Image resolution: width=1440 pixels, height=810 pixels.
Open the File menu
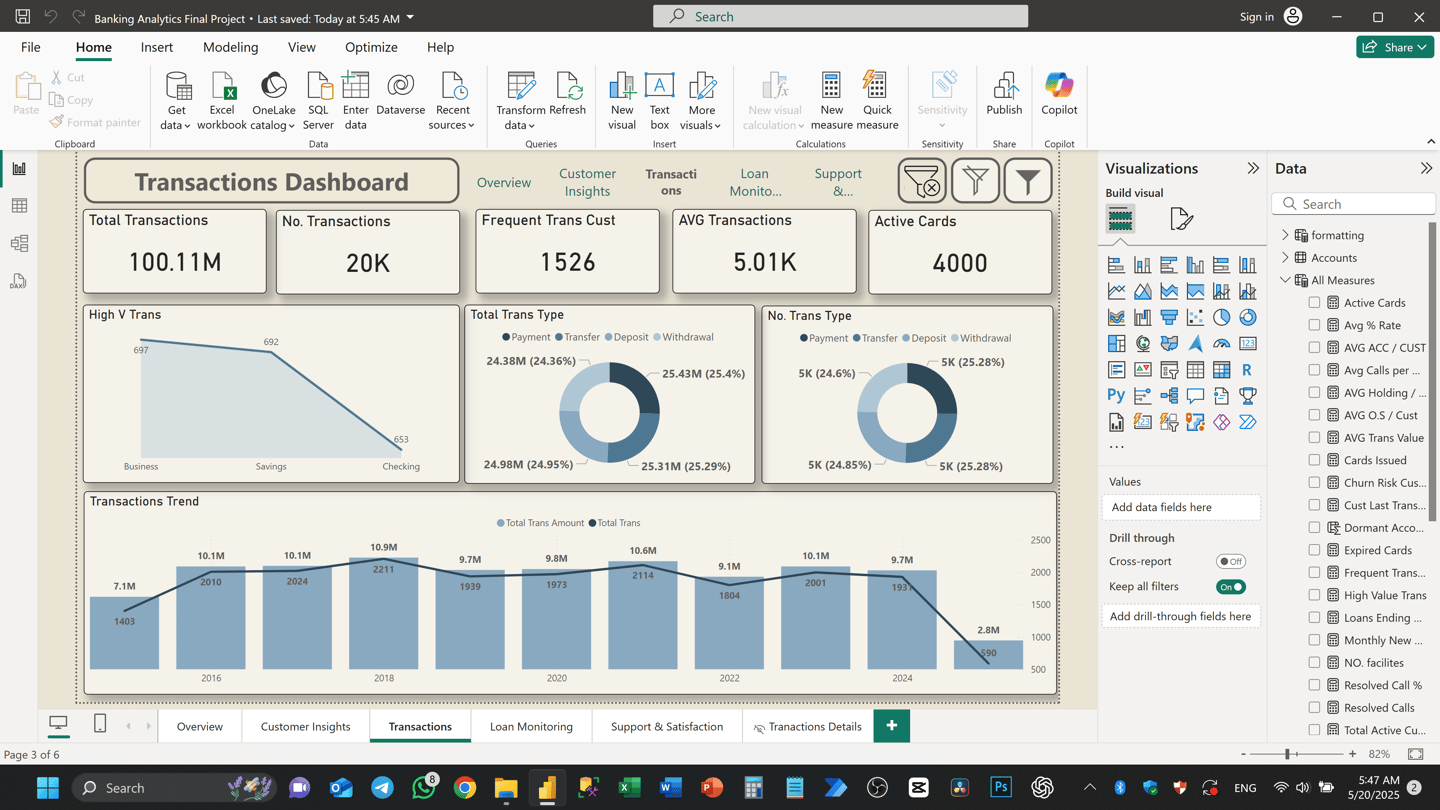[x=31, y=47]
